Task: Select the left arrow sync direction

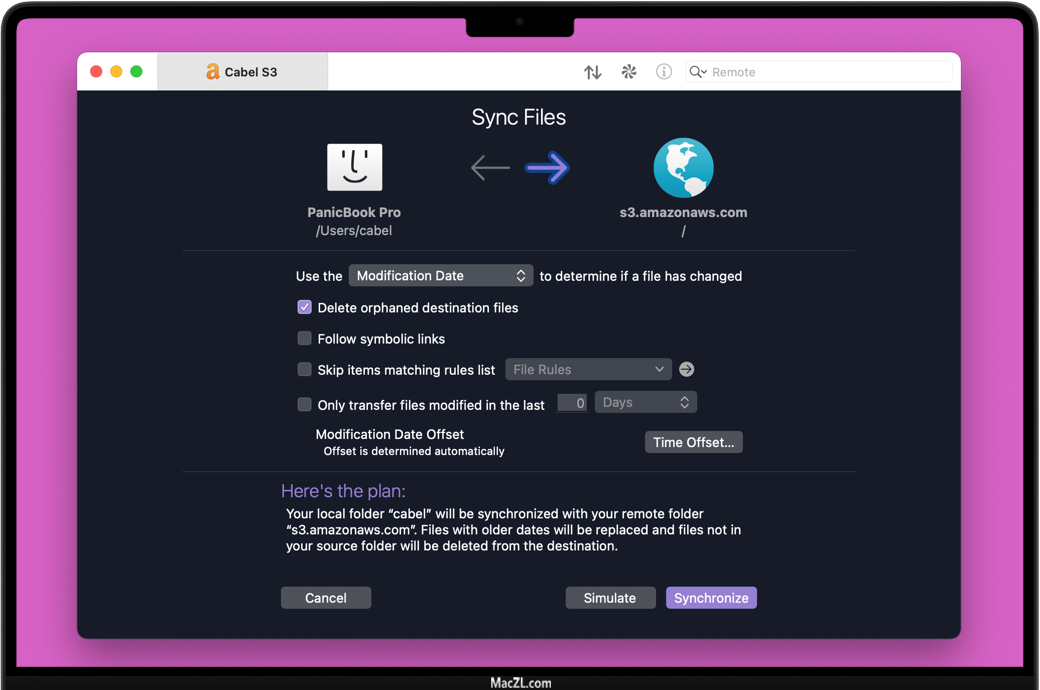Action: (x=490, y=168)
